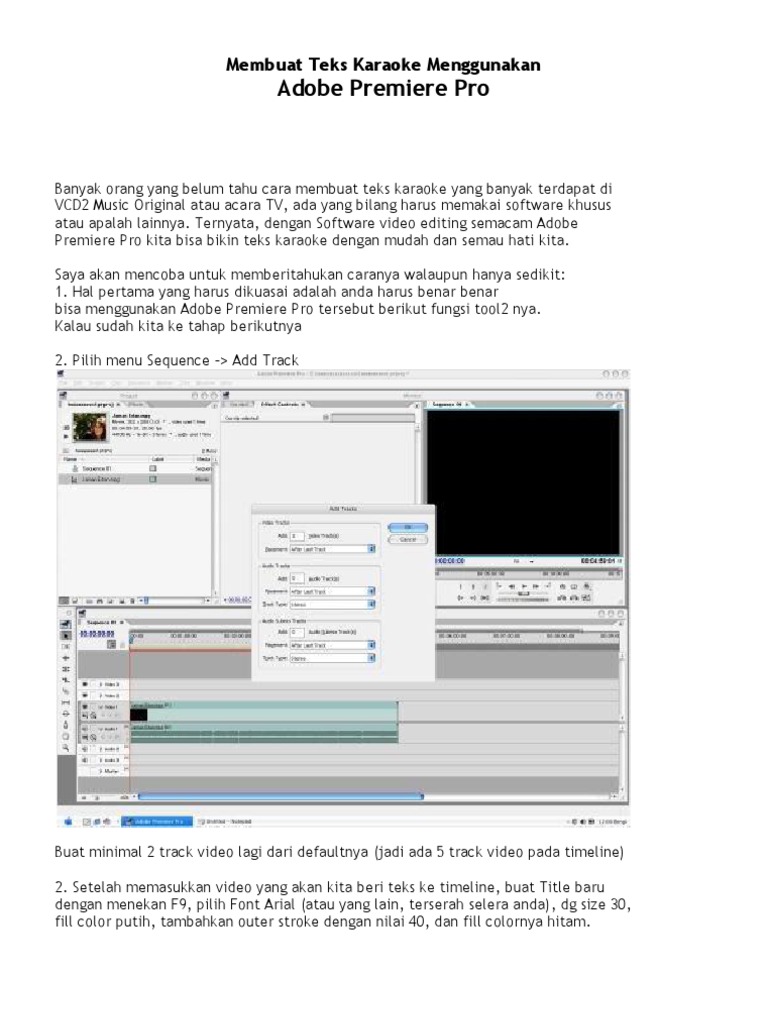This screenshot has width=768, height=1024.
Task: Click the Snap icon under timeline timecode
Action: point(111,645)
